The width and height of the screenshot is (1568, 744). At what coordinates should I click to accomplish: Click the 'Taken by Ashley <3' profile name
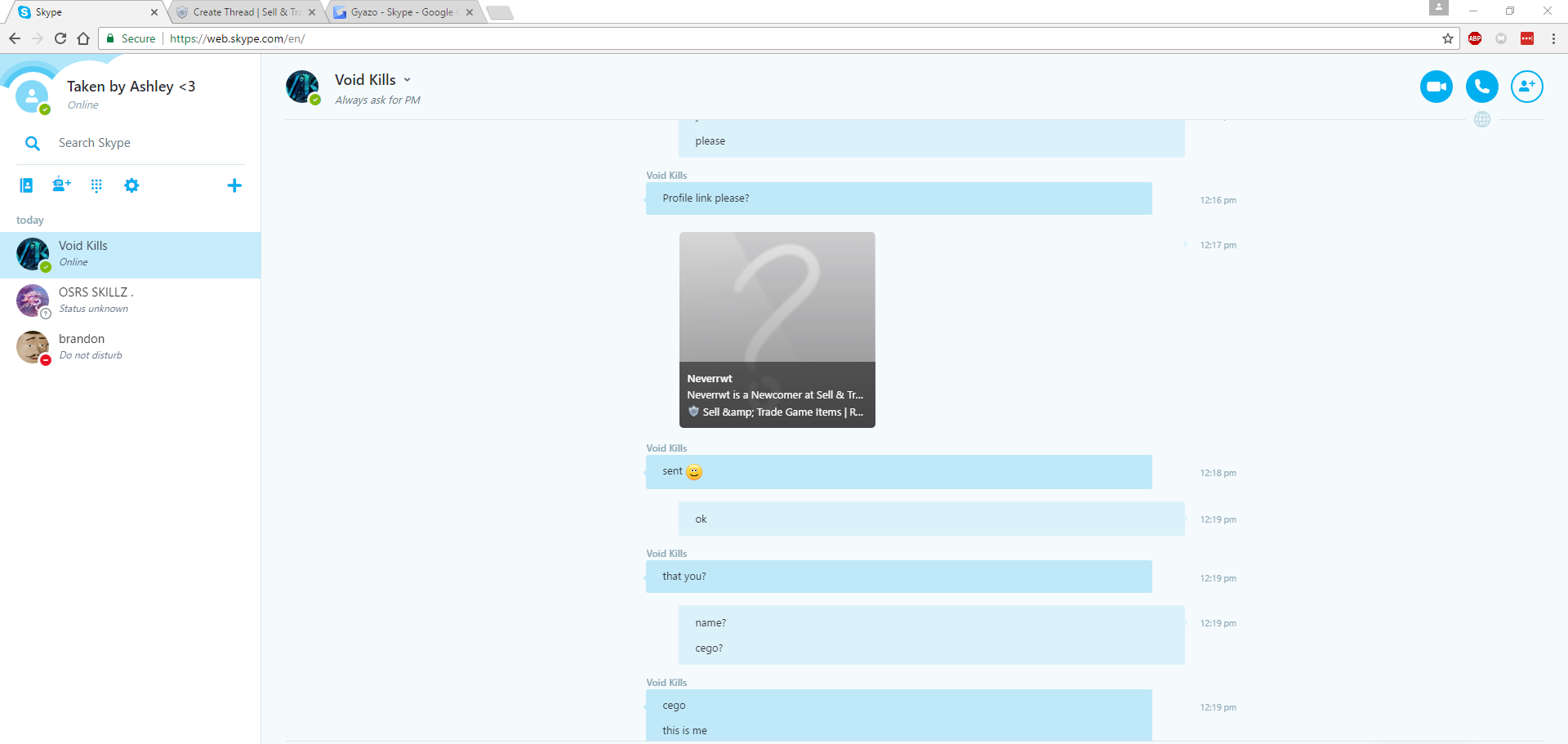(x=131, y=87)
